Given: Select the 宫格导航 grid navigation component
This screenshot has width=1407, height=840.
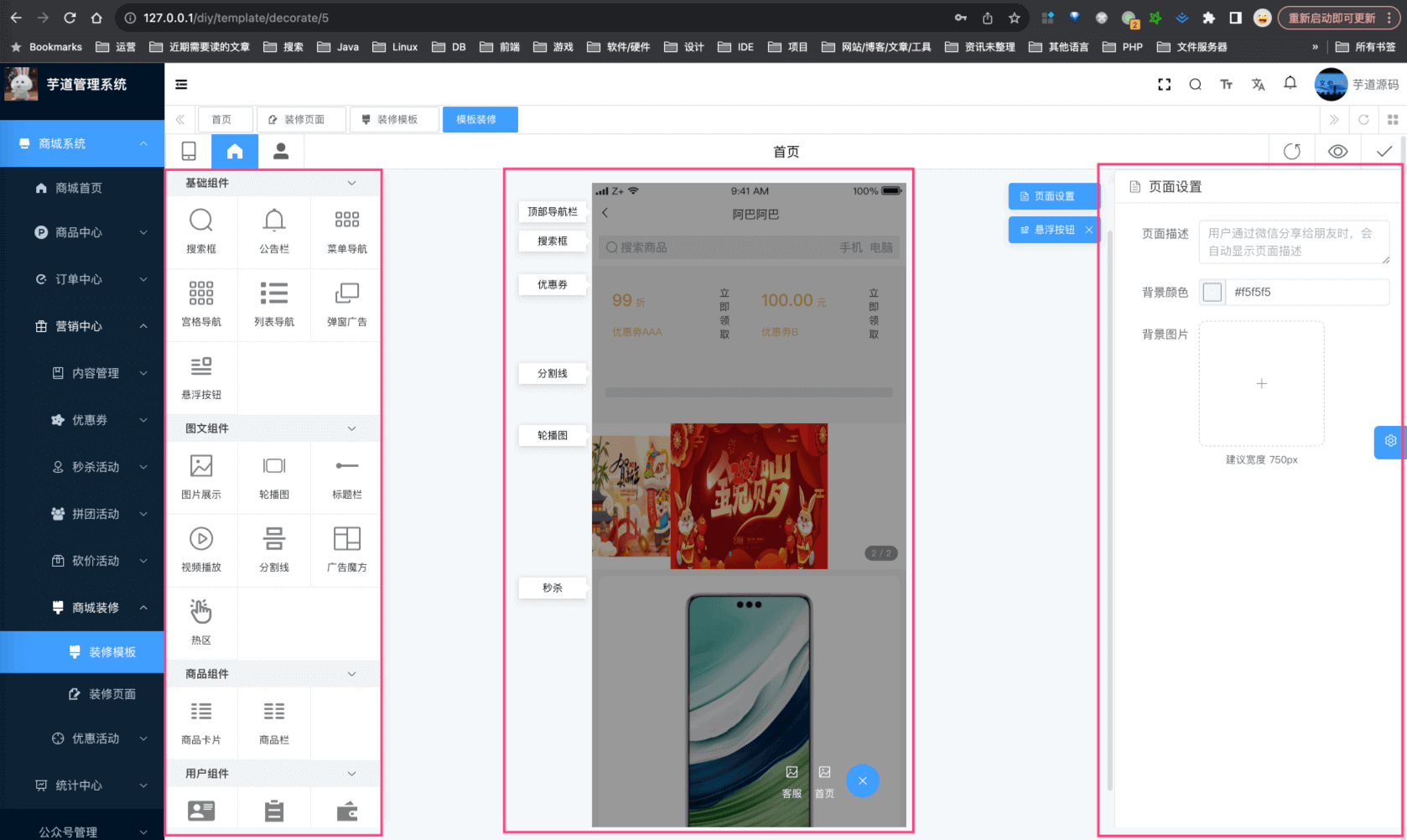Looking at the screenshot, I should (x=201, y=303).
